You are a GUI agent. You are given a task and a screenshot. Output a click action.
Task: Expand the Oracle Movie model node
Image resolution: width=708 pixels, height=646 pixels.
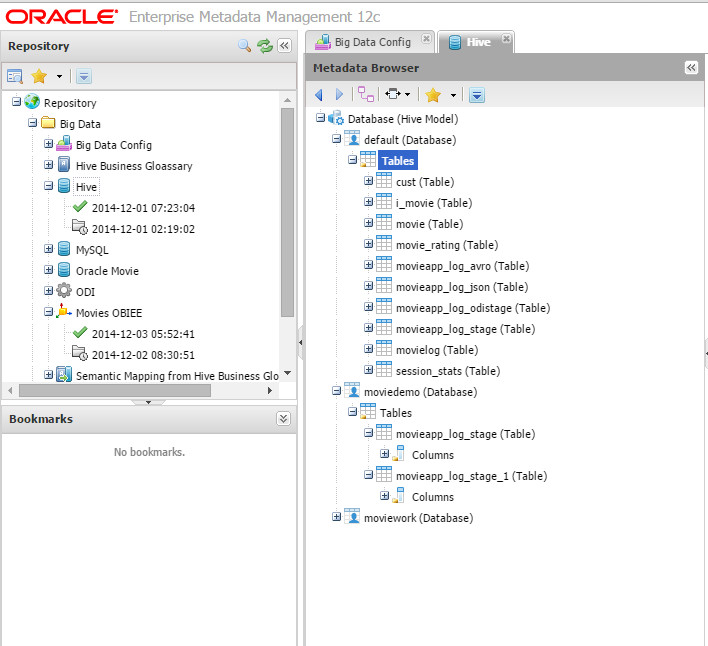coord(48,270)
